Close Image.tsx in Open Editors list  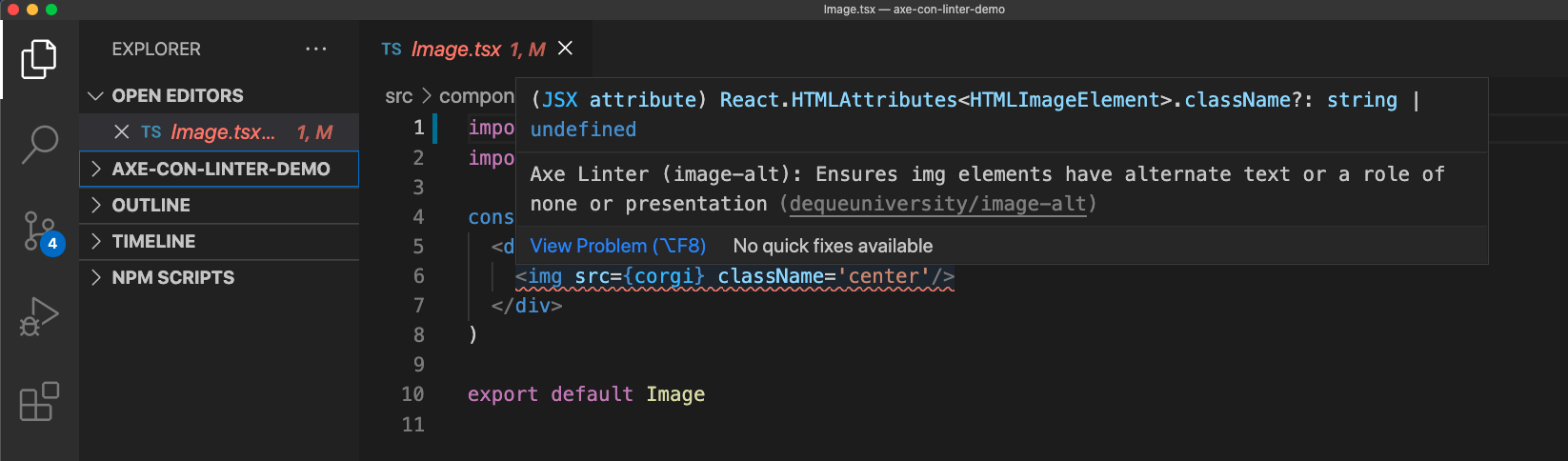tap(121, 131)
